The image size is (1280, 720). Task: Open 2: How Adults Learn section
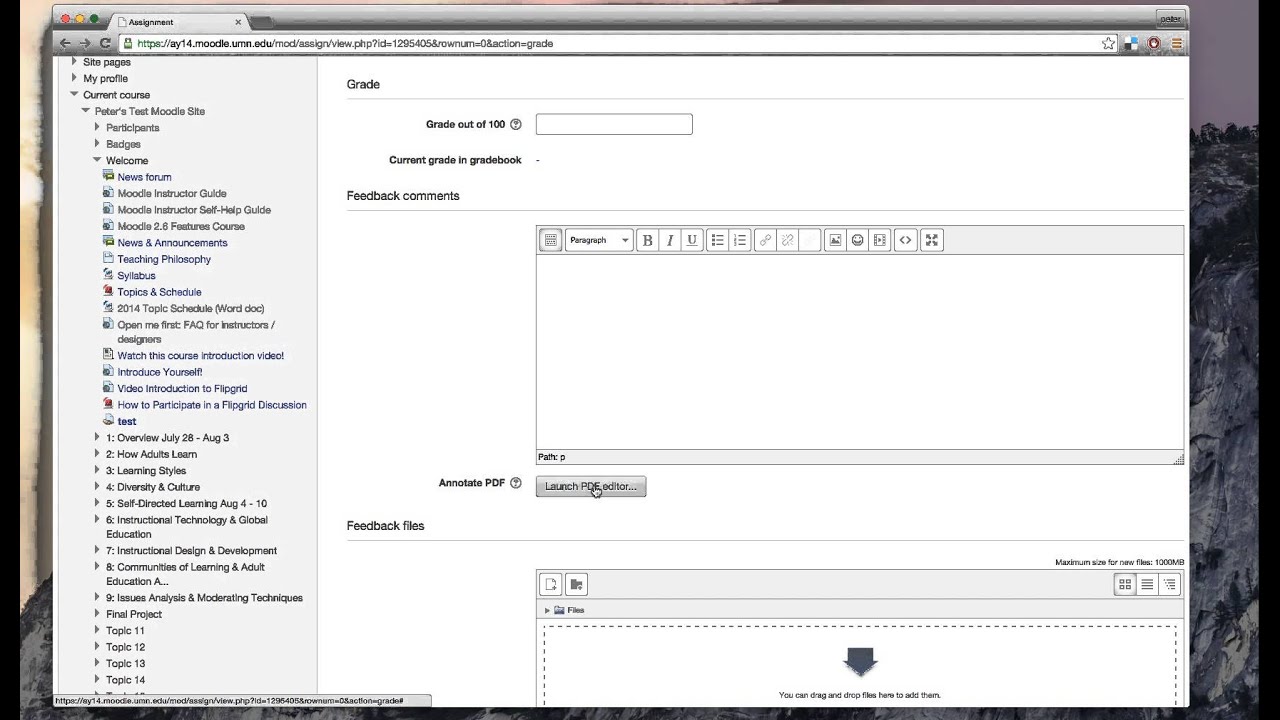(x=152, y=454)
